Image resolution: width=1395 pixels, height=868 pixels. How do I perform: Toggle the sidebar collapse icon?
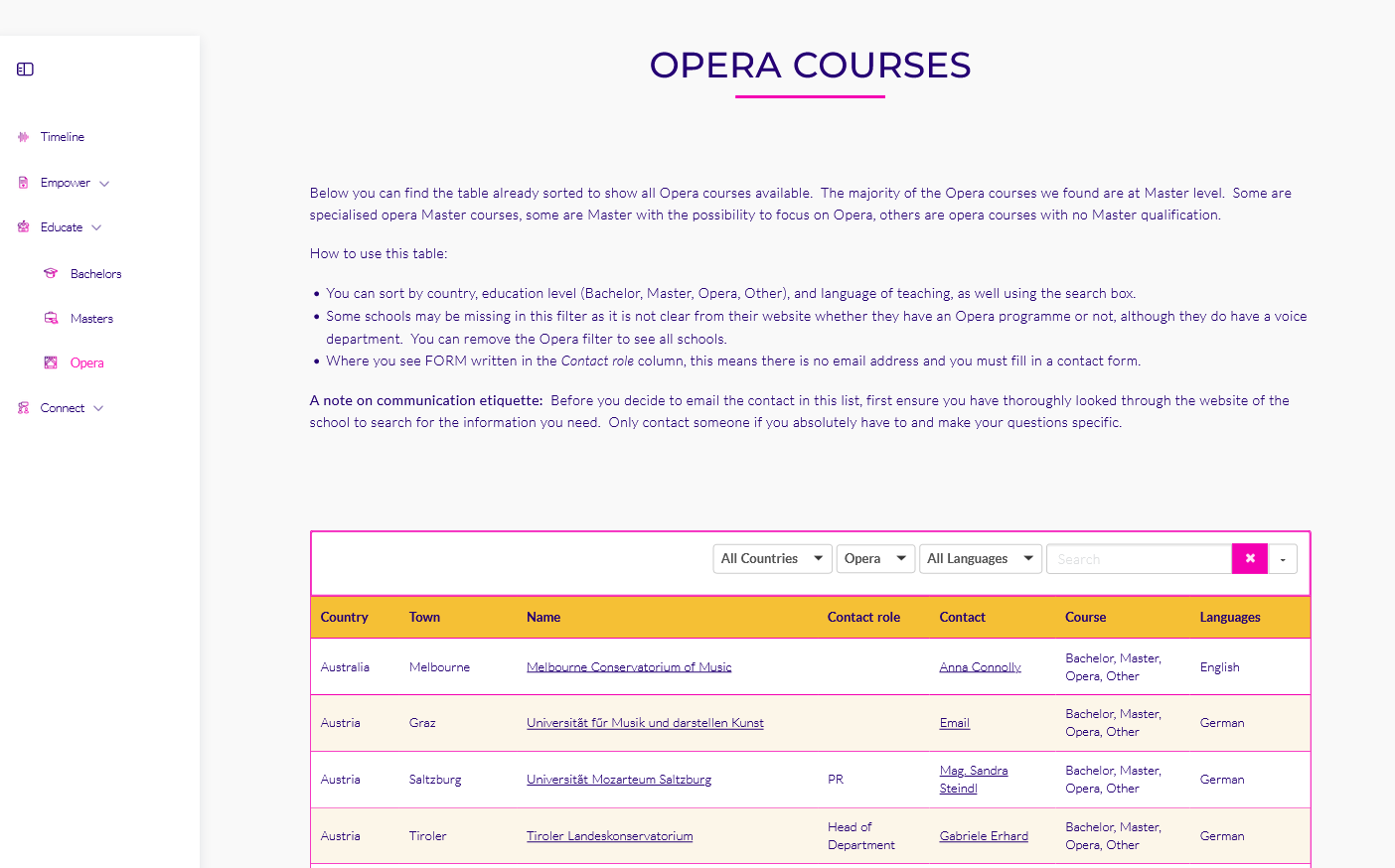pos(26,70)
